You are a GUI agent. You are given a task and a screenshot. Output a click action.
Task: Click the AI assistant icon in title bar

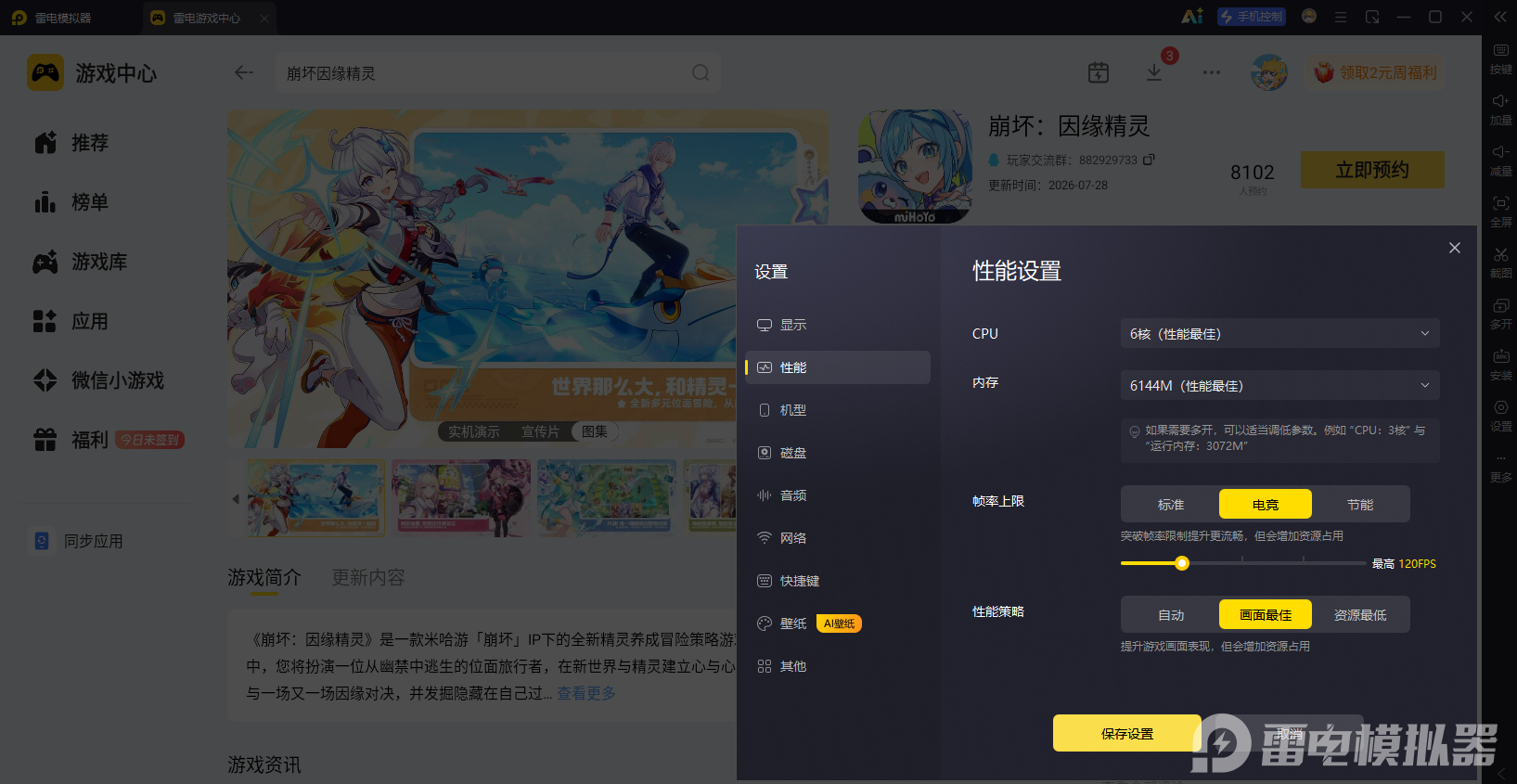[1192, 17]
